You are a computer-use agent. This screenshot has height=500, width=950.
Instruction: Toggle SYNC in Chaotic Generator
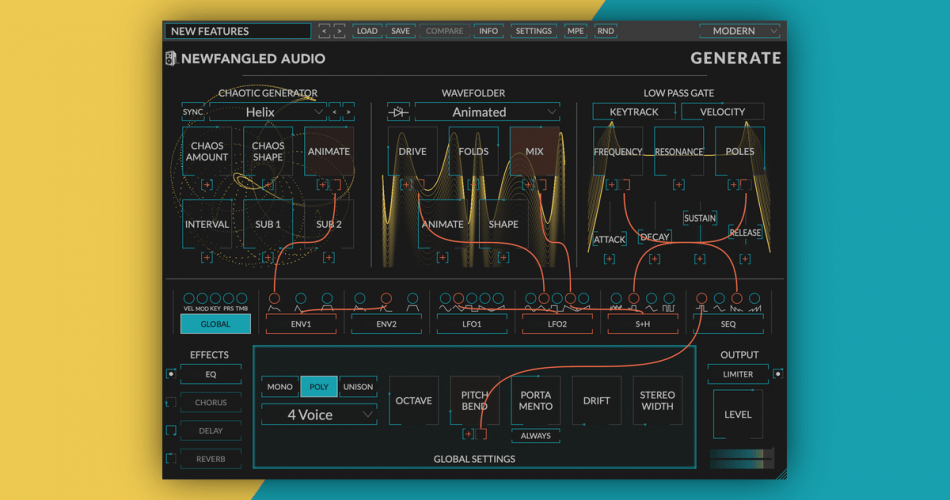(193, 112)
